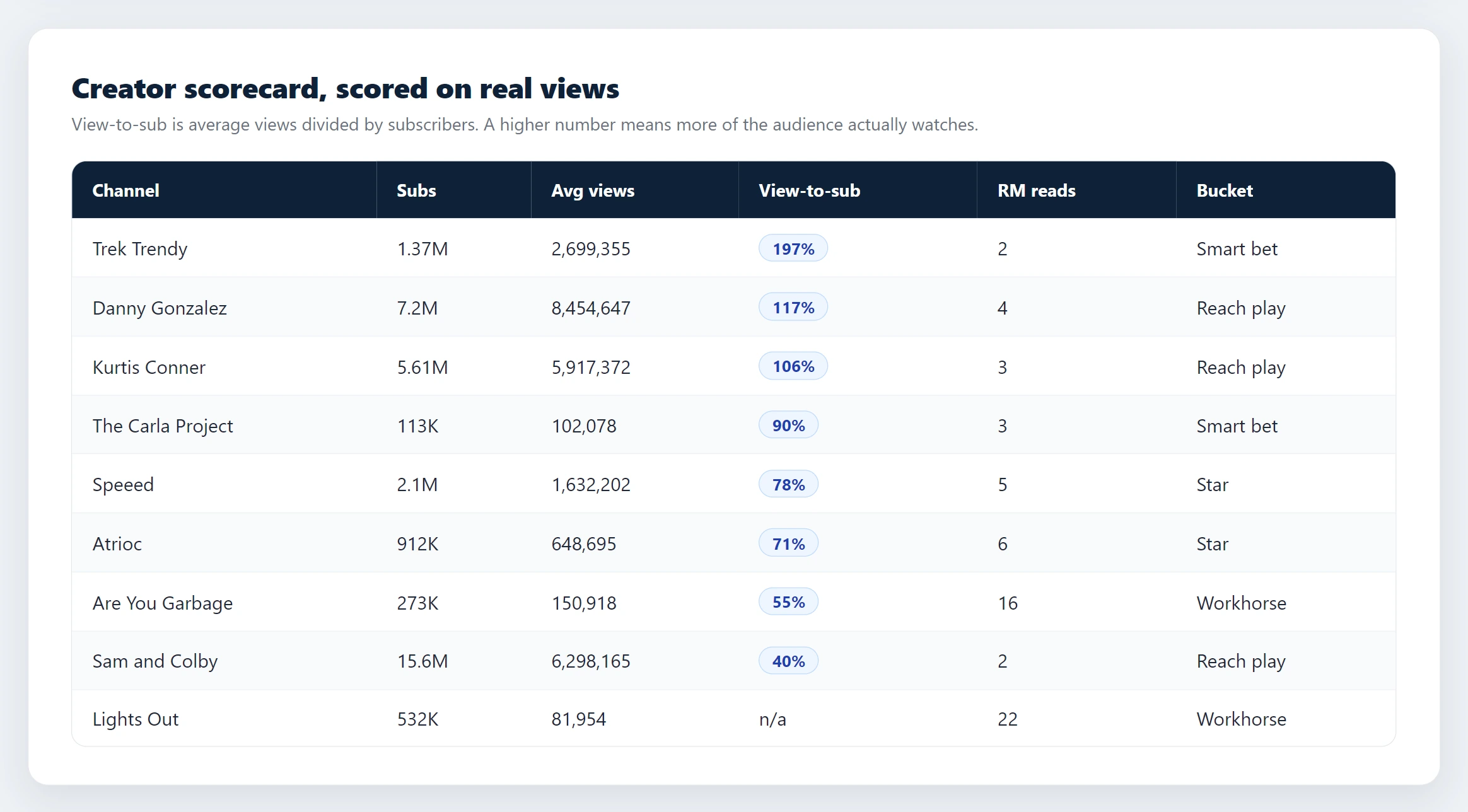Click Sam and Colby's Reach play bucket
This screenshot has width=1468, height=812.
point(1241,661)
